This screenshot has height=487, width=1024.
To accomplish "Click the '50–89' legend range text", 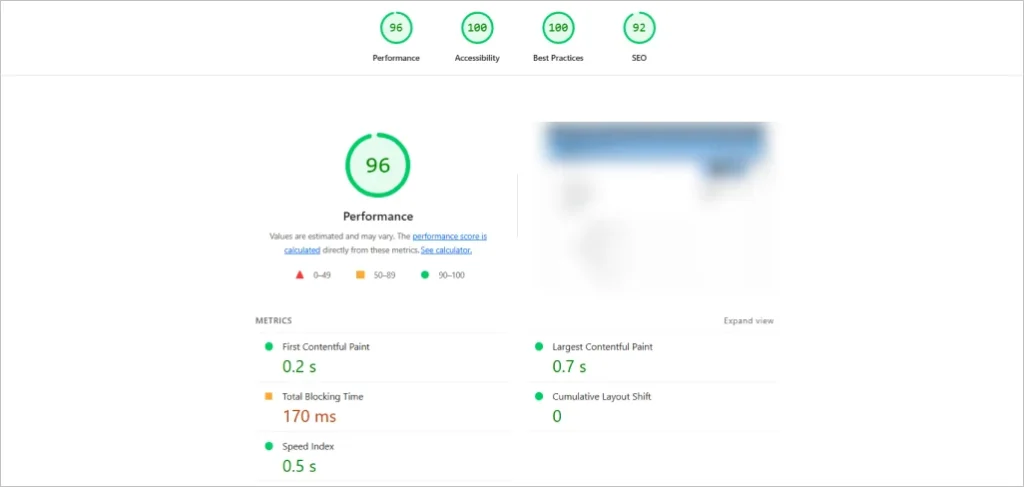I will click(384, 275).
